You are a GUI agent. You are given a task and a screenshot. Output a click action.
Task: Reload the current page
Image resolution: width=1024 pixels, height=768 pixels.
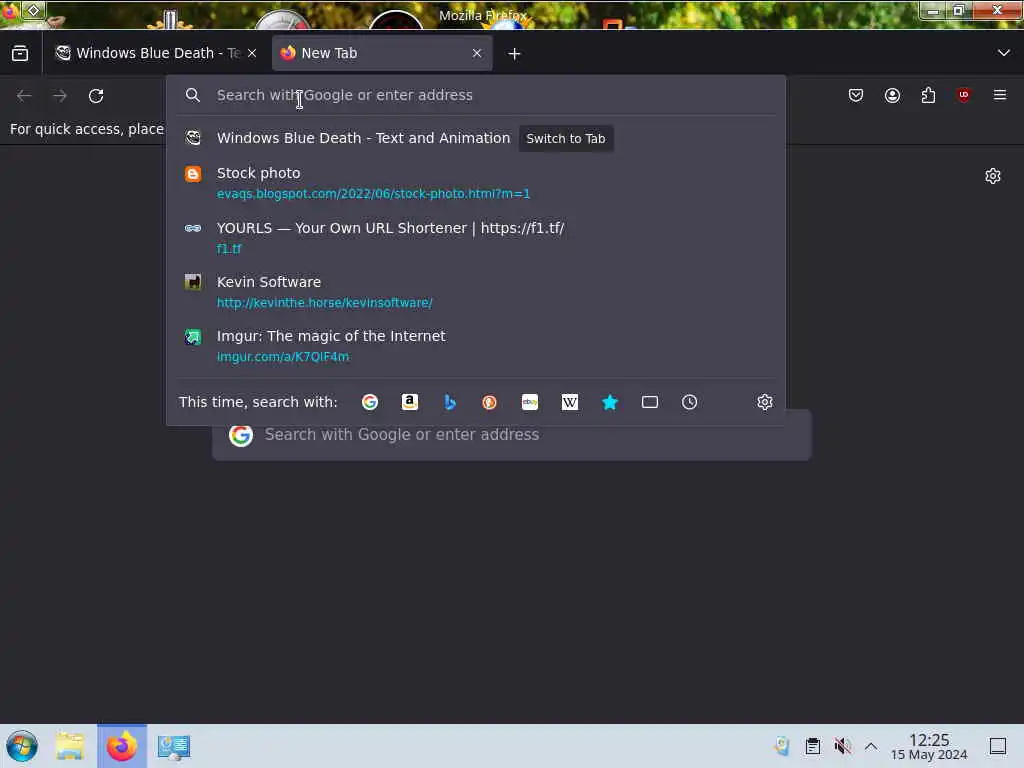coord(96,95)
